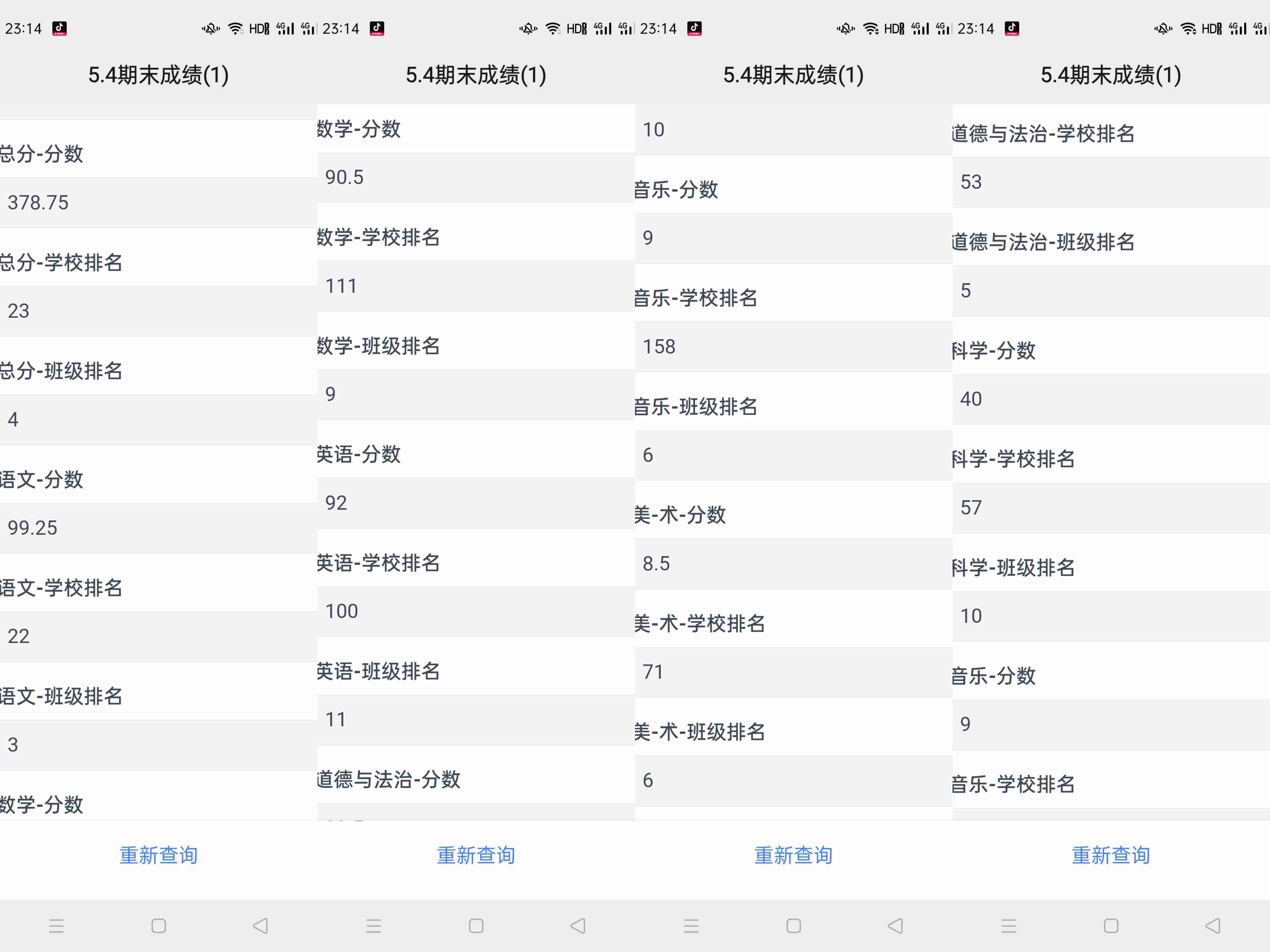This screenshot has height=952, width=1270.
Task: Open the recents menu icon under the 科学-分数 screen
Action: coord(1009,926)
